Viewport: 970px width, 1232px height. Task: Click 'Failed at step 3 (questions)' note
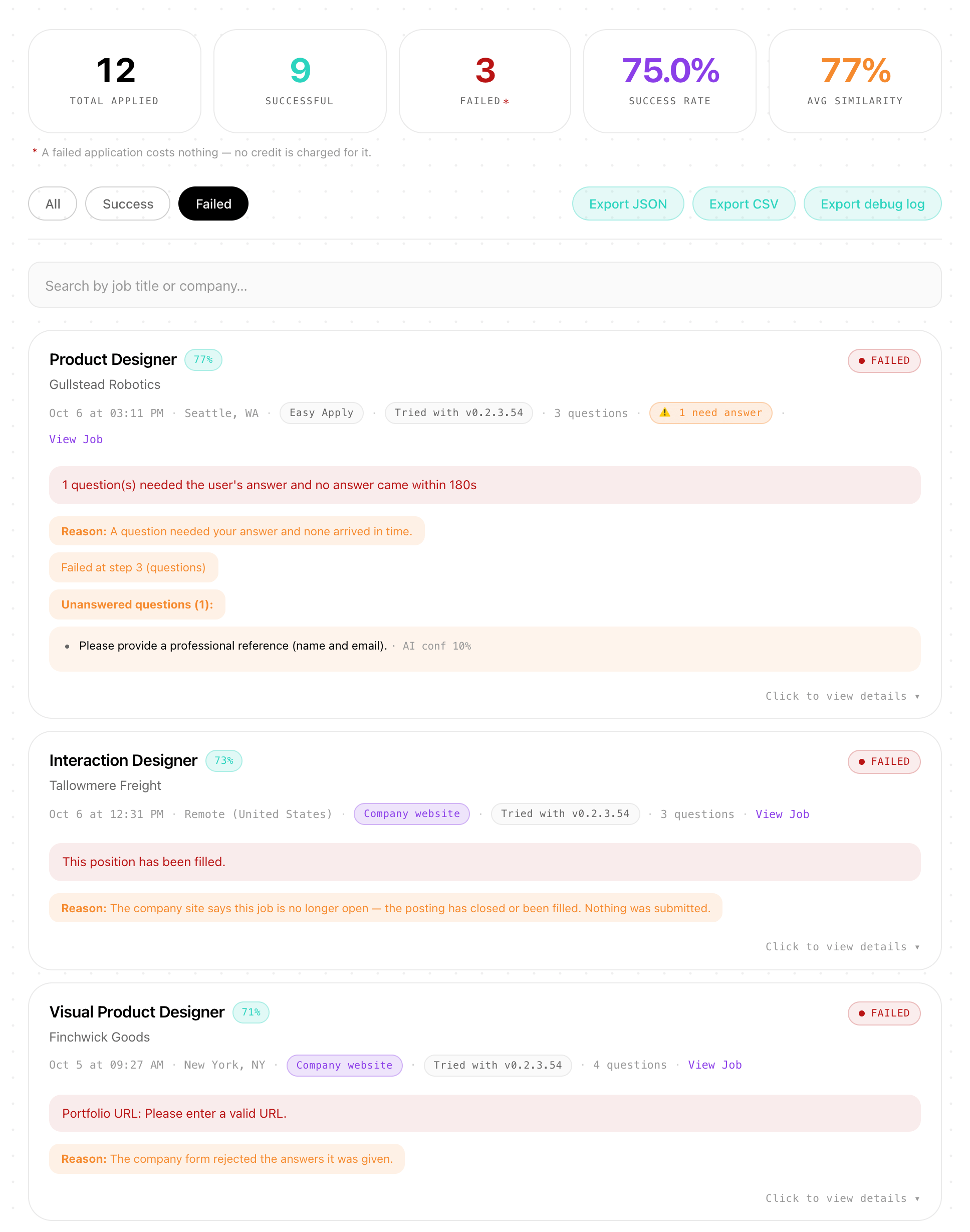[x=133, y=567]
